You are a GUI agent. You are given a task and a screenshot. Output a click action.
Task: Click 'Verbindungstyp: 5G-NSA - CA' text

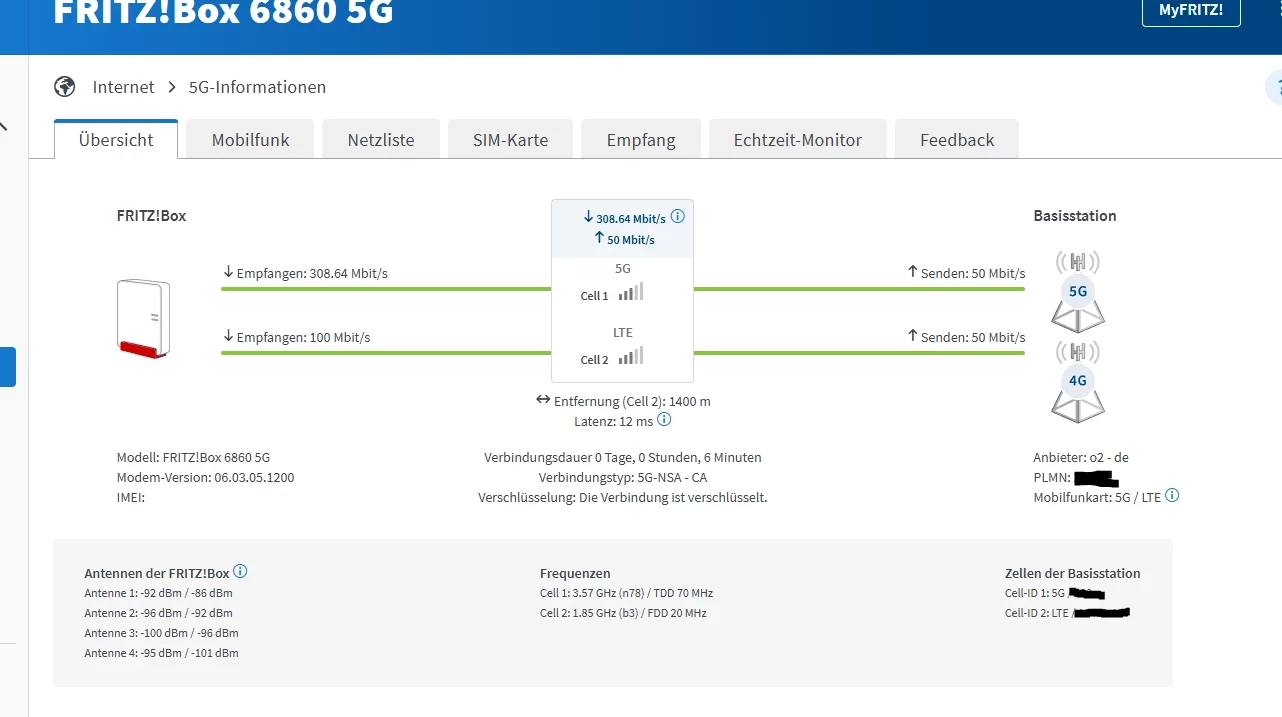click(x=623, y=477)
